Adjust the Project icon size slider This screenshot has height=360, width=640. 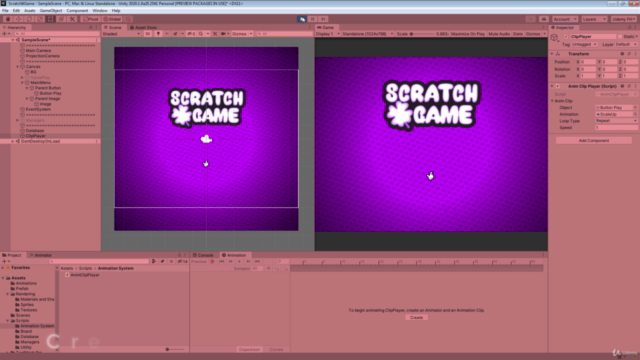click(175, 349)
